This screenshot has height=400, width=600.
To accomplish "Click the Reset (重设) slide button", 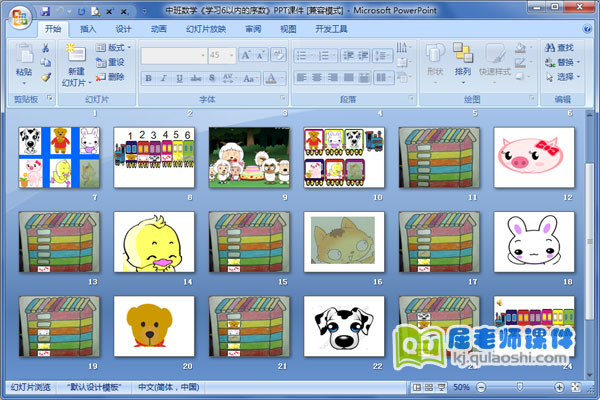I will click(x=114, y=62).
